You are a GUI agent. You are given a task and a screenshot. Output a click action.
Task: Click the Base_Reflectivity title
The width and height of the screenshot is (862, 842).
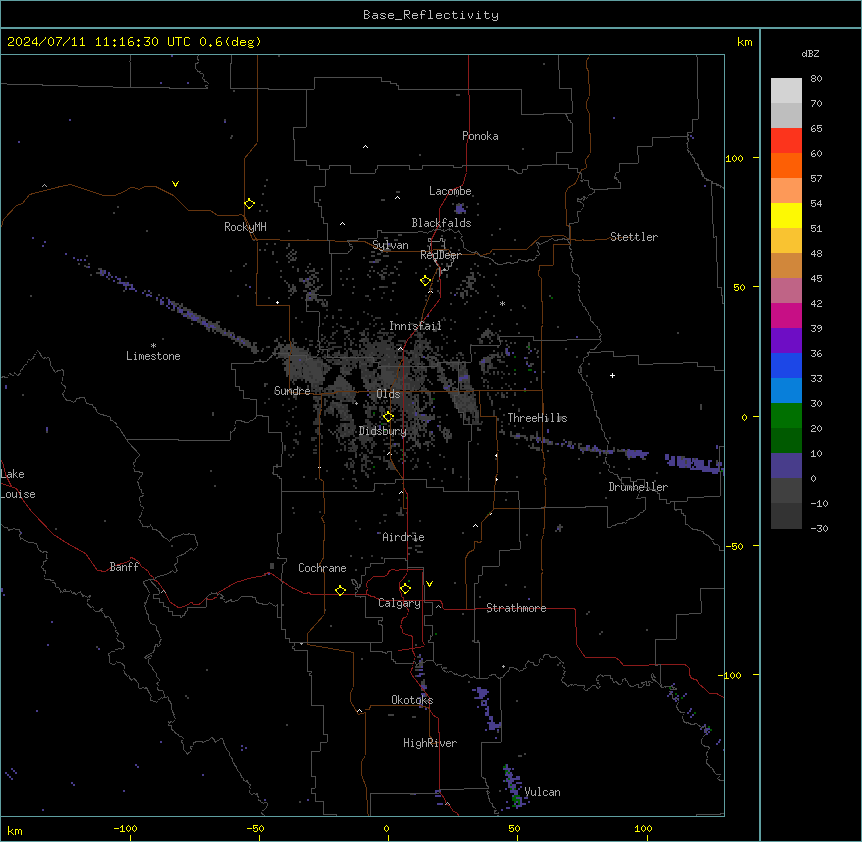431,15
